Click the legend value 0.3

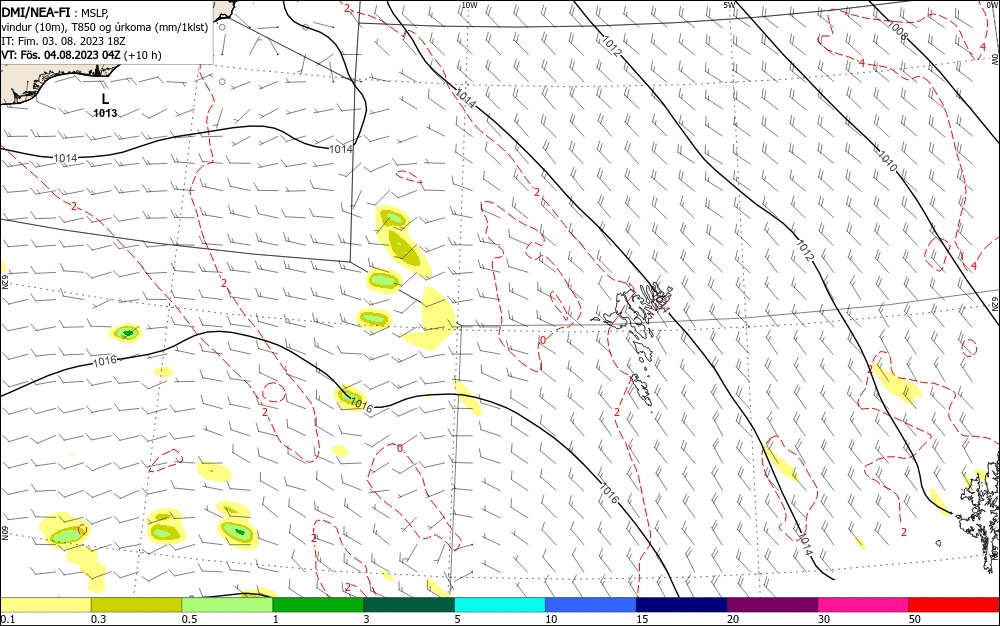pos(98,619)
